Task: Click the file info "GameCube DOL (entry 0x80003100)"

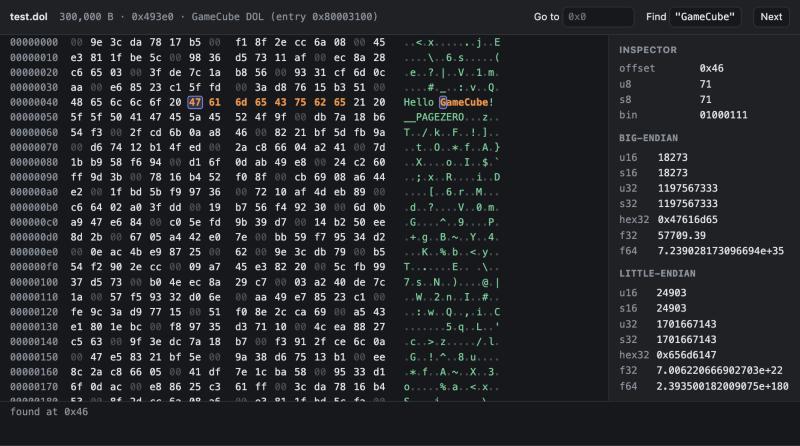Action: (x=285, y=17)
